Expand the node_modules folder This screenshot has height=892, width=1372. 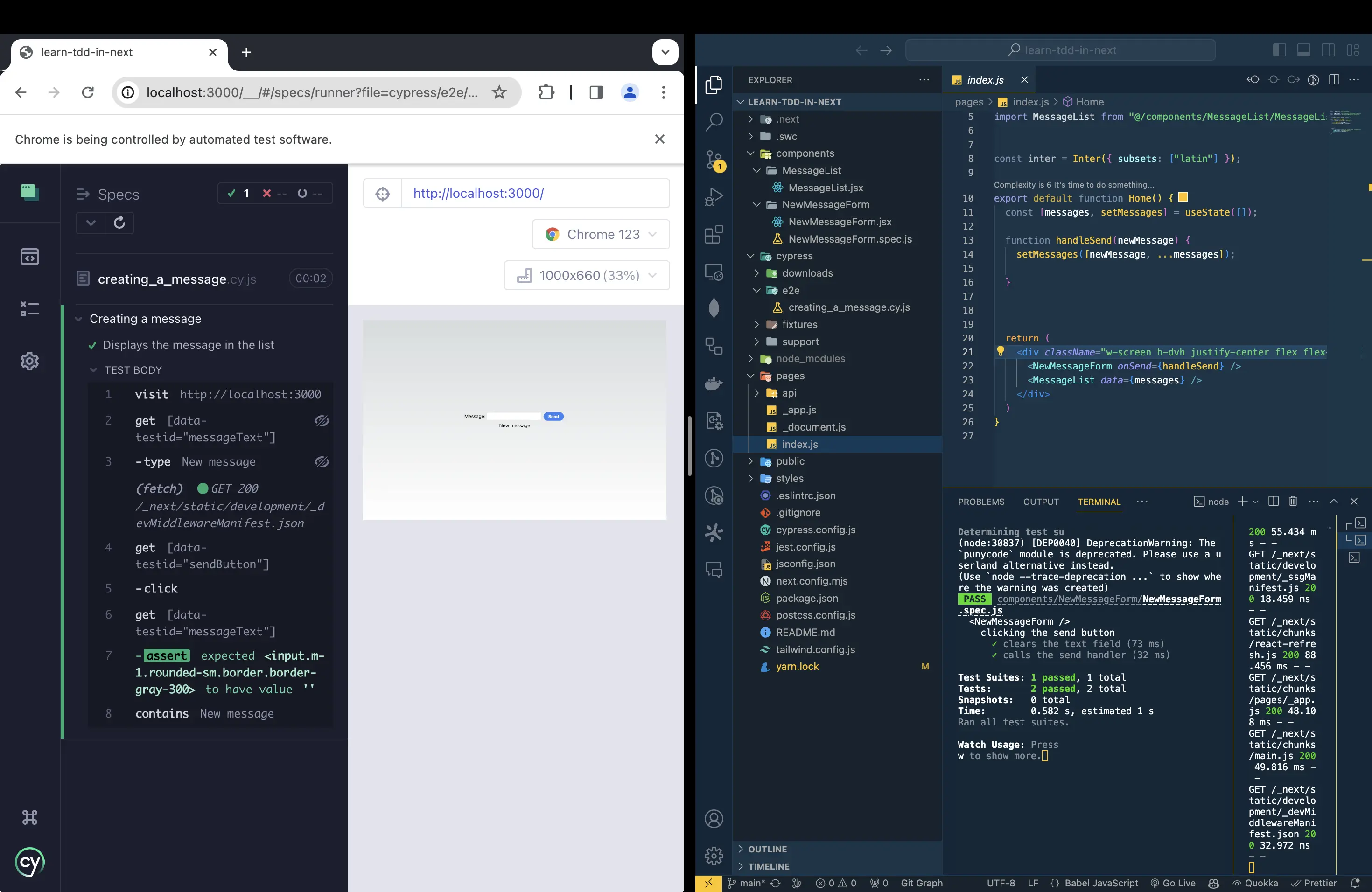tap(750, 358)
